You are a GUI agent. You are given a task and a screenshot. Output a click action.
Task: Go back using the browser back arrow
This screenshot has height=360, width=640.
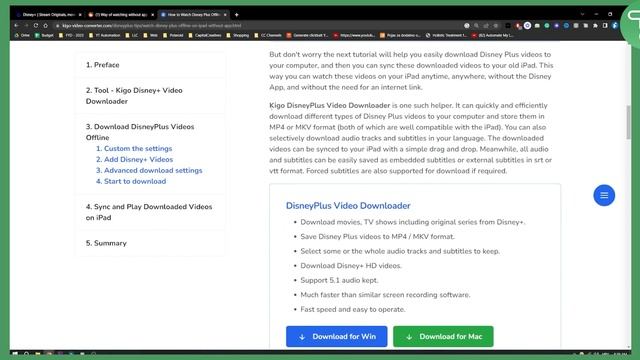point(16,25)
